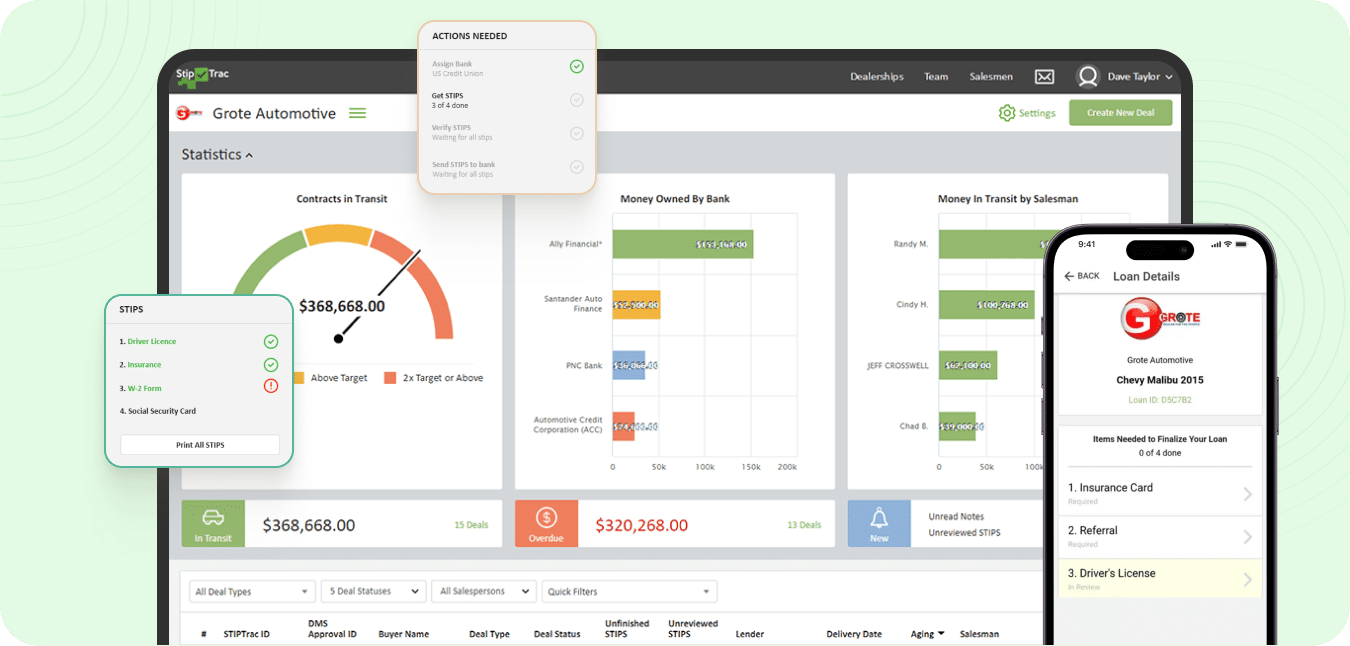This screenshot has width=1350, height=646.
Task: Open the hamburger menu beside Grote Automotive
Action: (x=357, y=113)
